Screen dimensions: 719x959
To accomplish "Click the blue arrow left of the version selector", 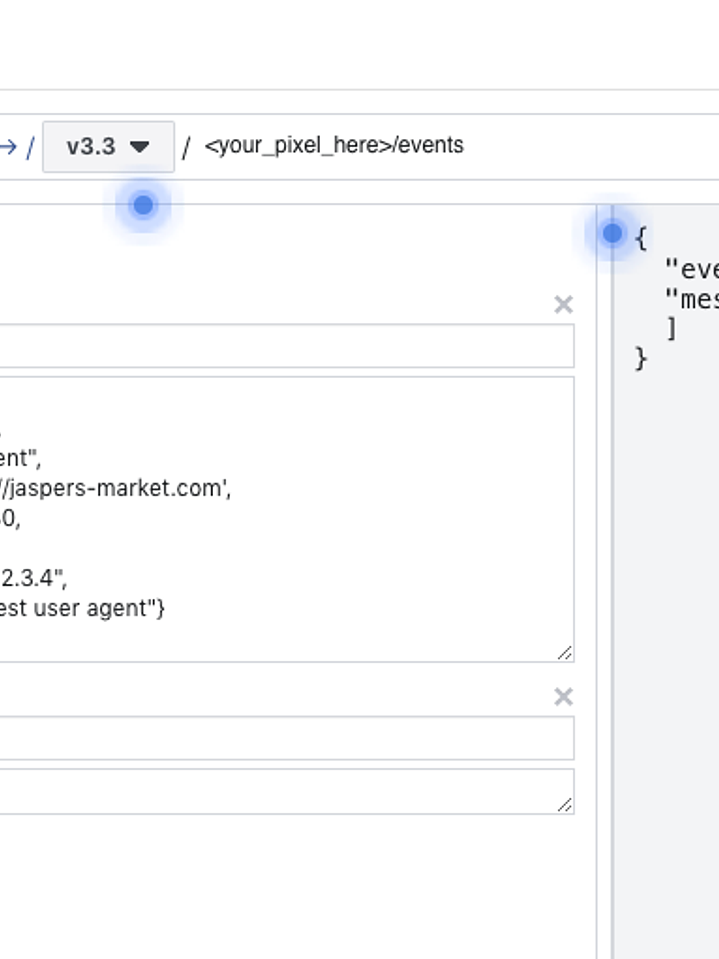I will click(x=8, y=147).
